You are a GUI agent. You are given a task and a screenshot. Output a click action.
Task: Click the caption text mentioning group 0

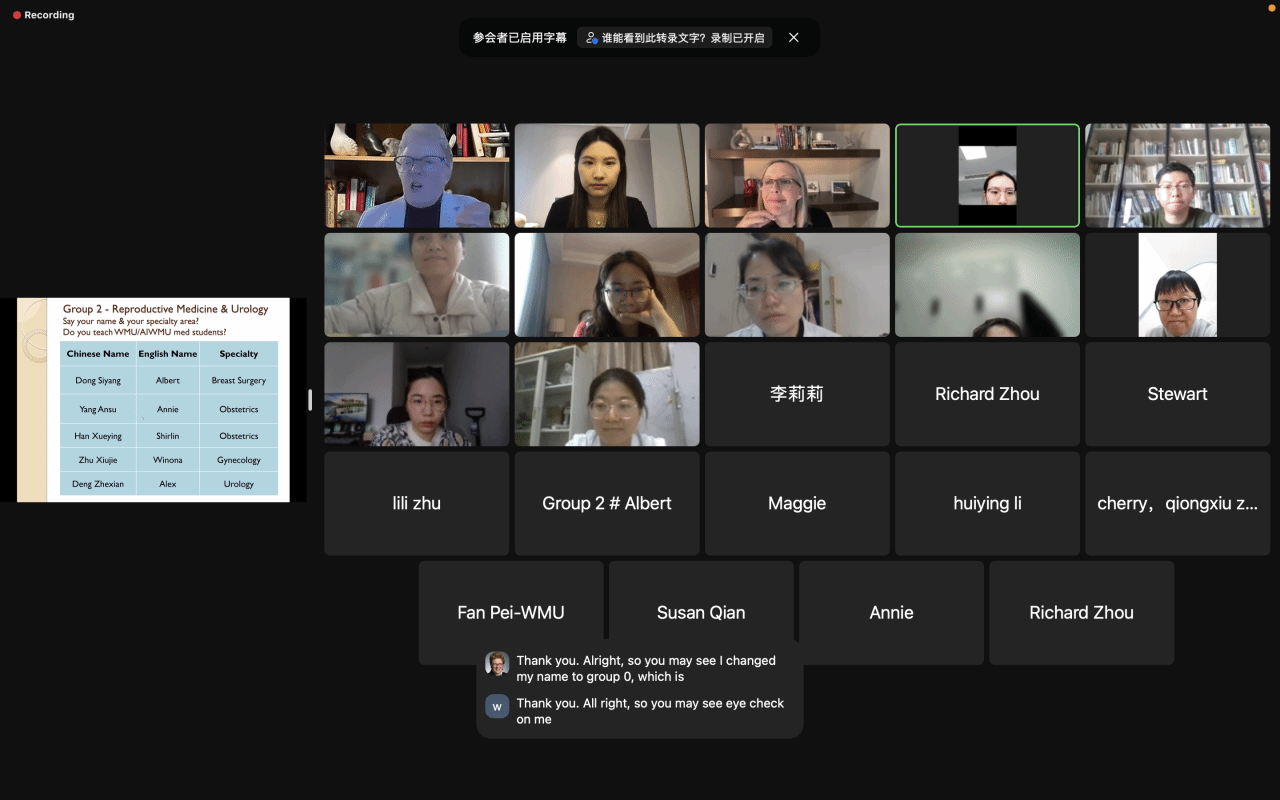click(645, 668)
